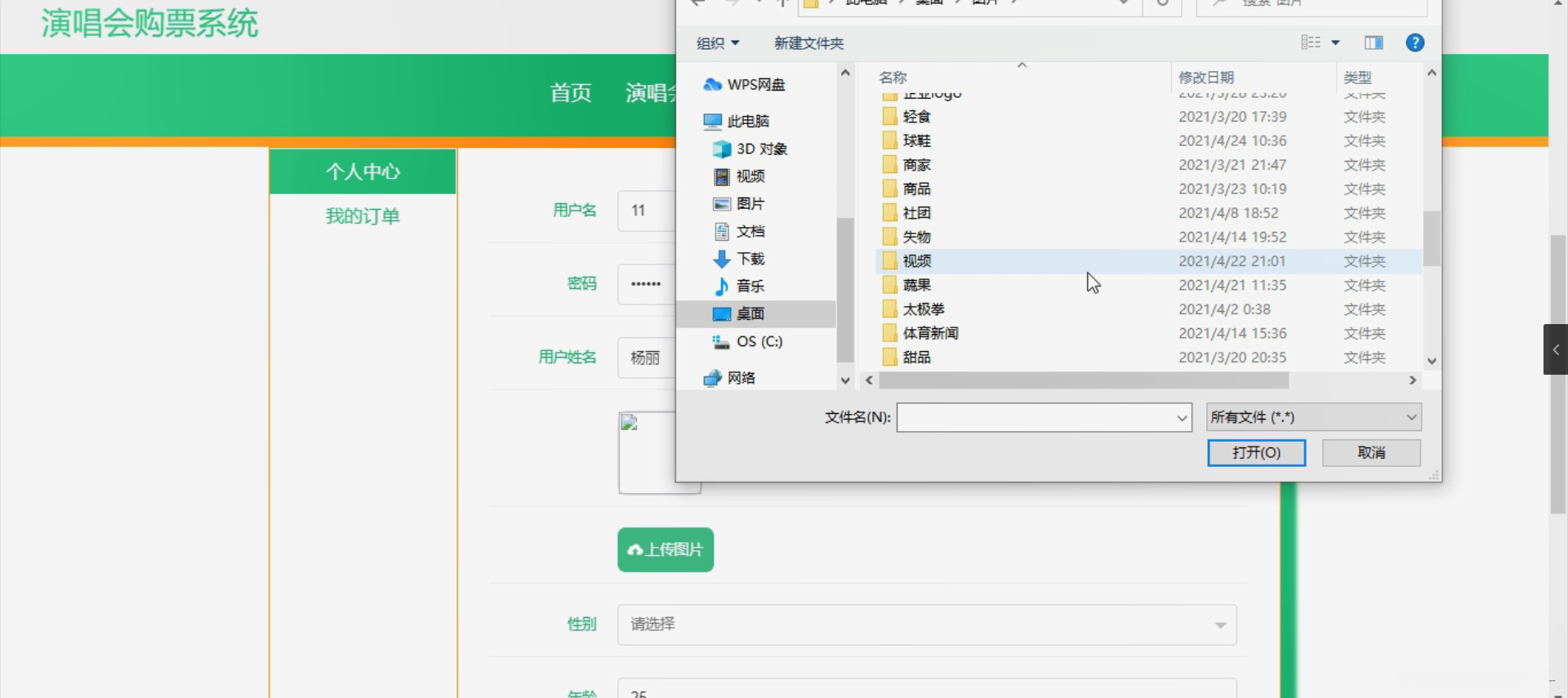The height and width of the screenshot is (698, 1568).
Task: Select the 3D 对象 navigation item
Action: 762,149
